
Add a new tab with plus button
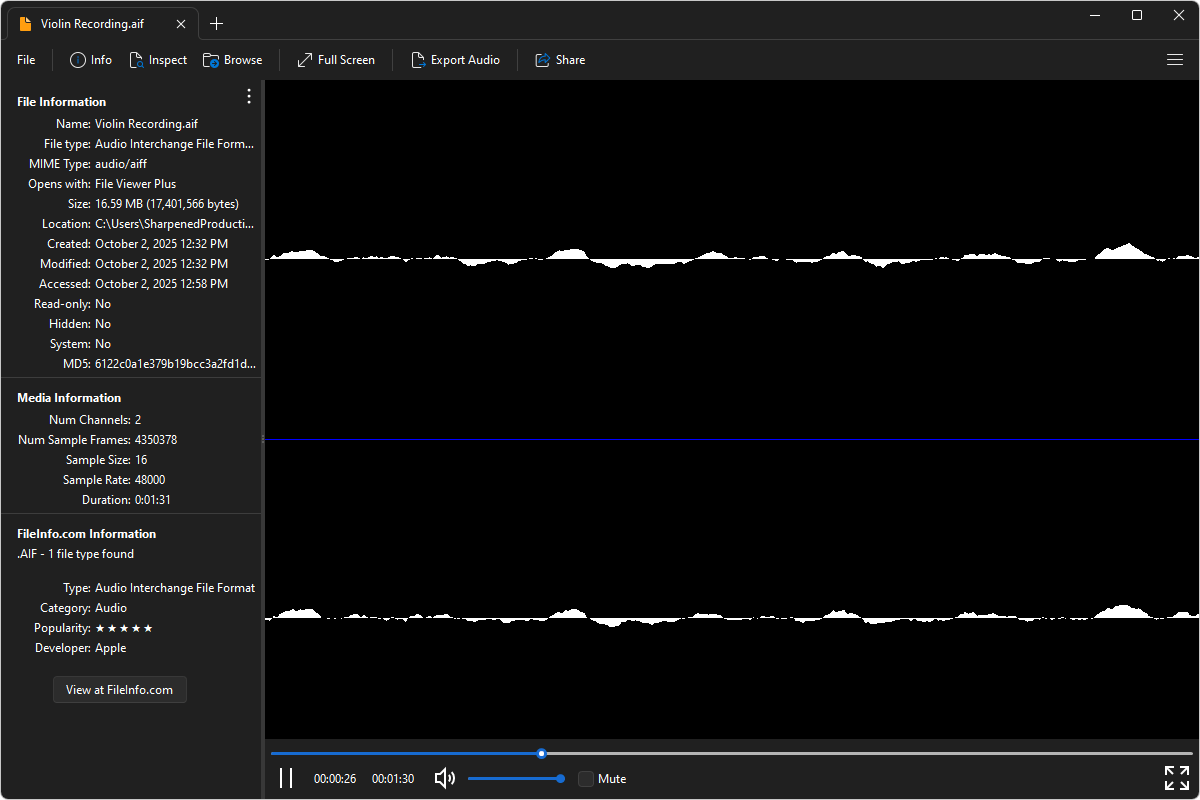pyautogui.click(x=217, y=24)
